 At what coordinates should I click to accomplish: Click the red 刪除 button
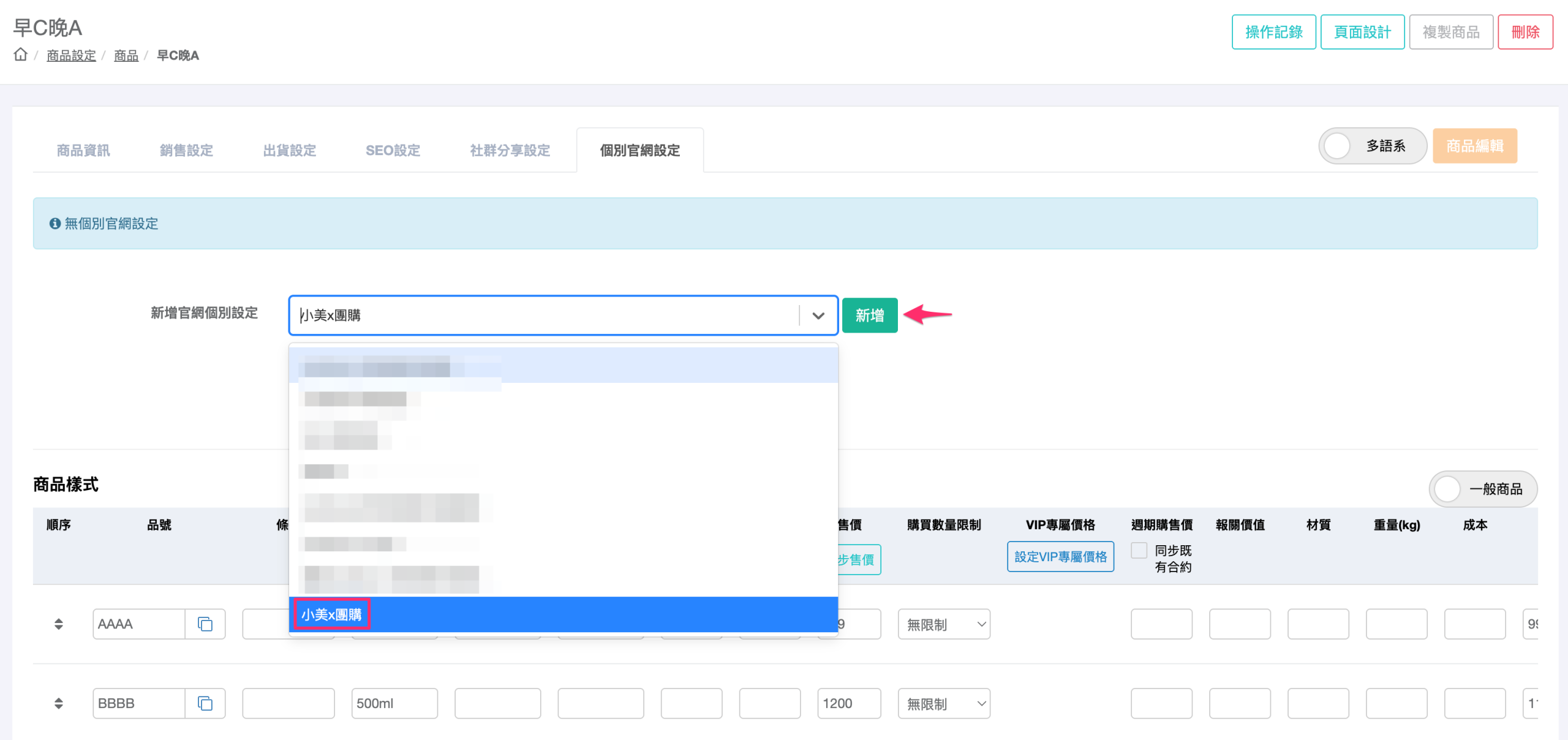(x=1525, y=32)
